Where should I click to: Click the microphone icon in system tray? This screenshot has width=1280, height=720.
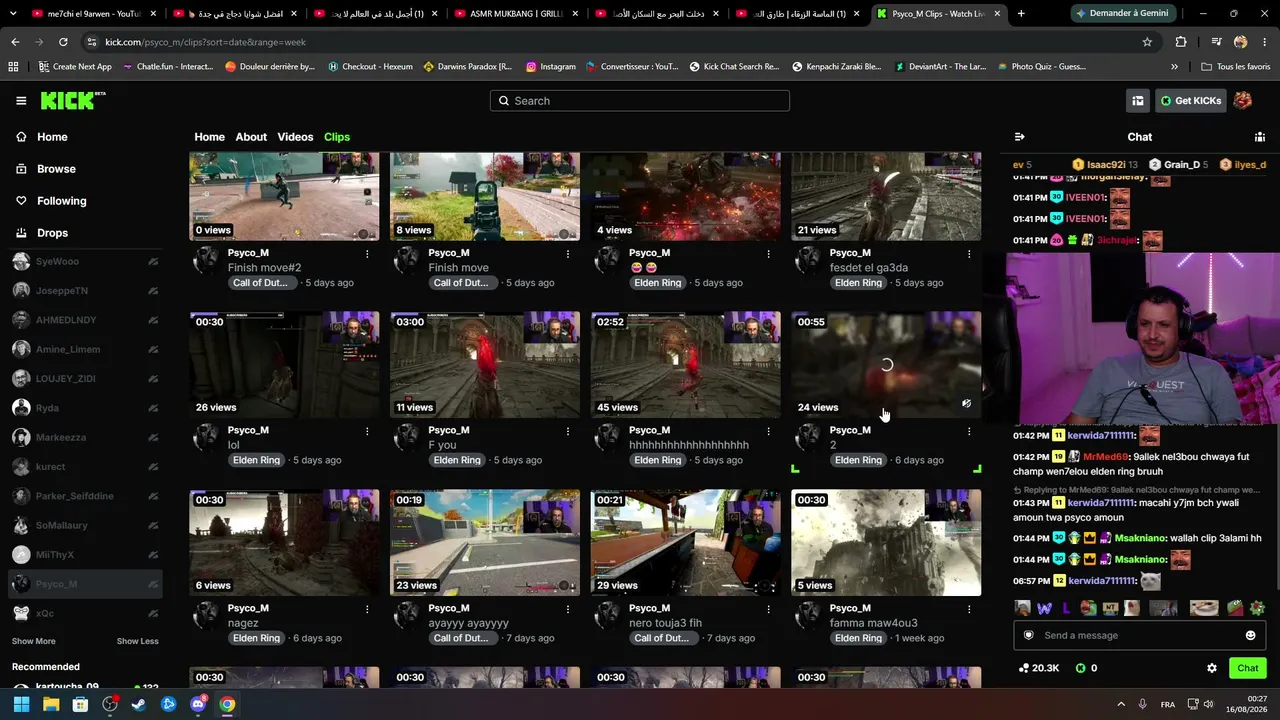coord(1142,704)
